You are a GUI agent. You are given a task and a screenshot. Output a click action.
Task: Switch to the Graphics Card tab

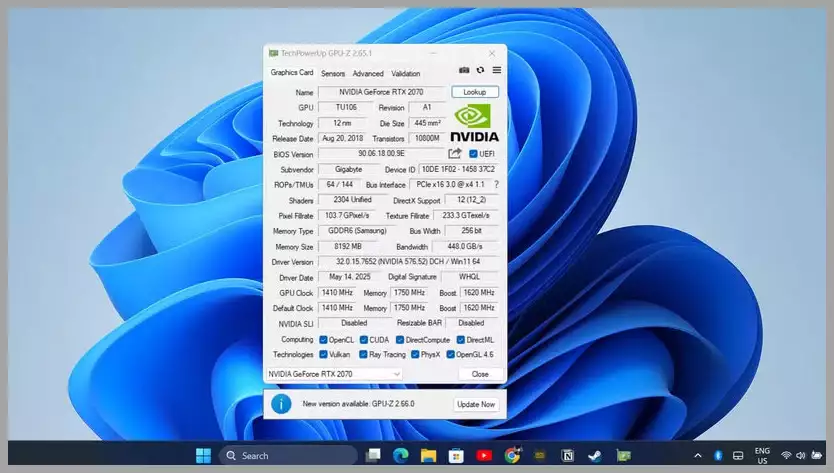click(x=291, y=72)
